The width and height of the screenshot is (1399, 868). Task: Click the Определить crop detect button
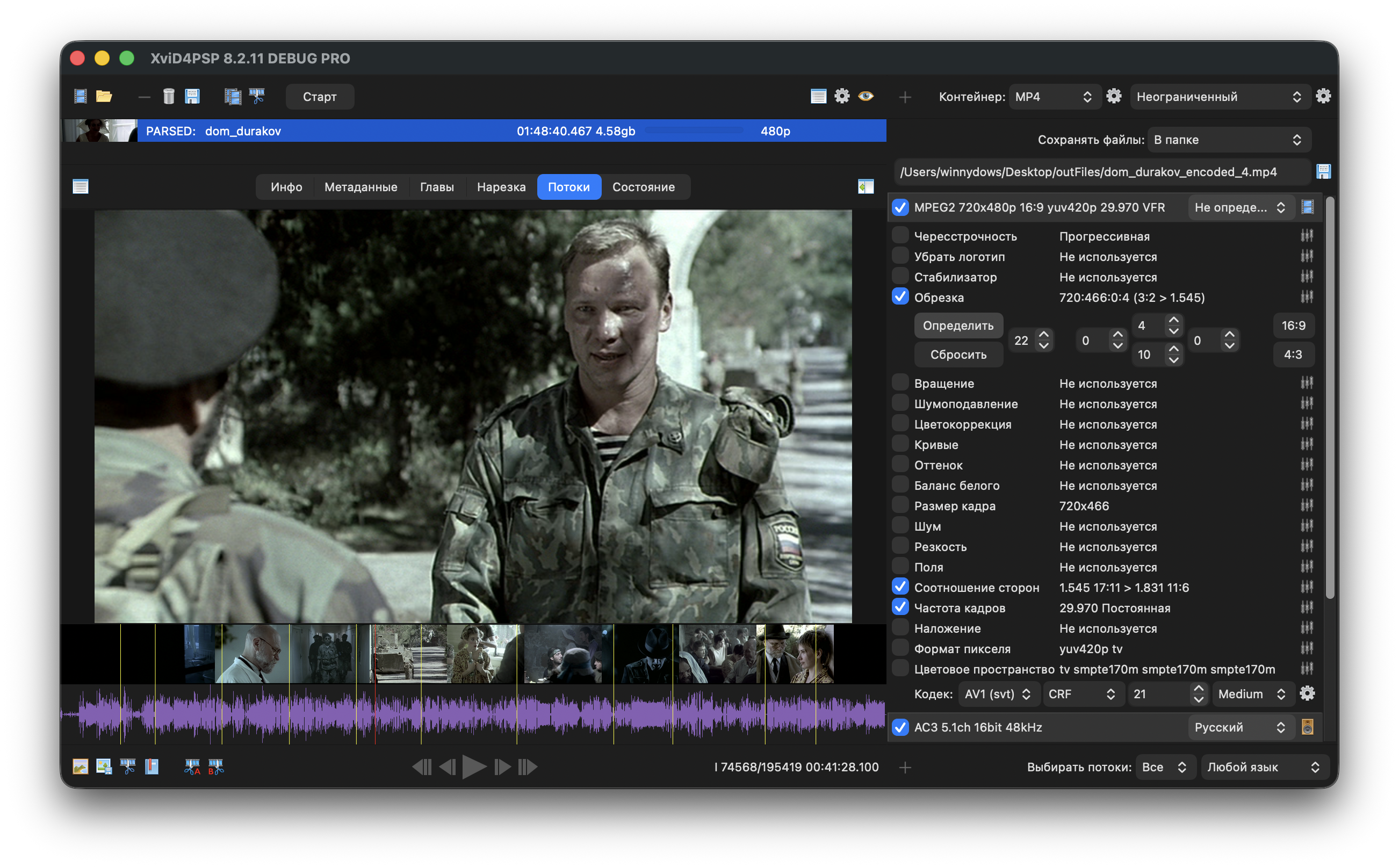point(958,325)
